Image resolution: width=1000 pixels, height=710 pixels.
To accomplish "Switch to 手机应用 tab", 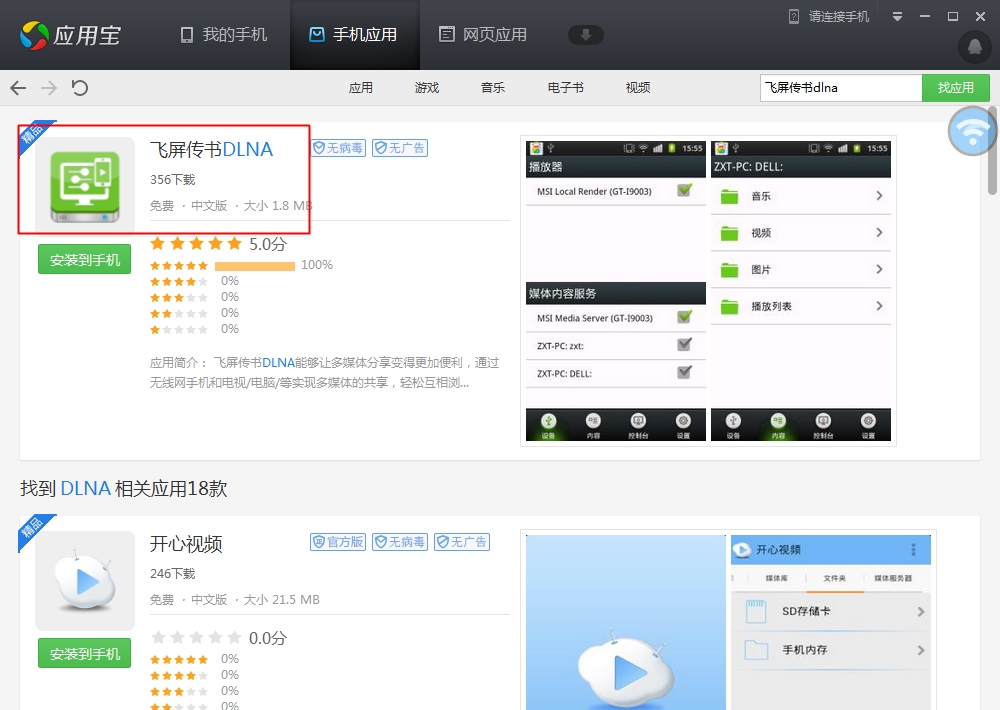I will click(x=353, y=34).
